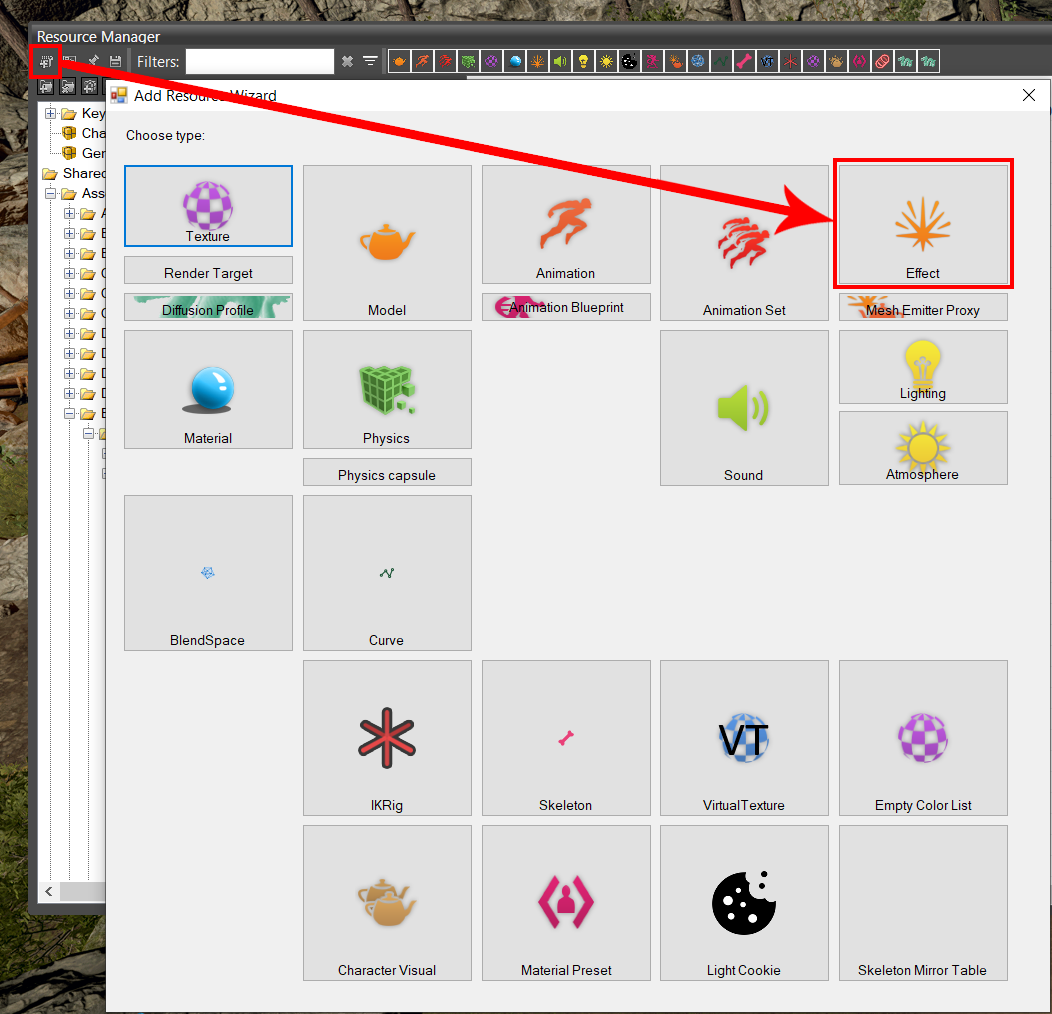Collapse the Ass... folder tree node

(x=50, y=194)
